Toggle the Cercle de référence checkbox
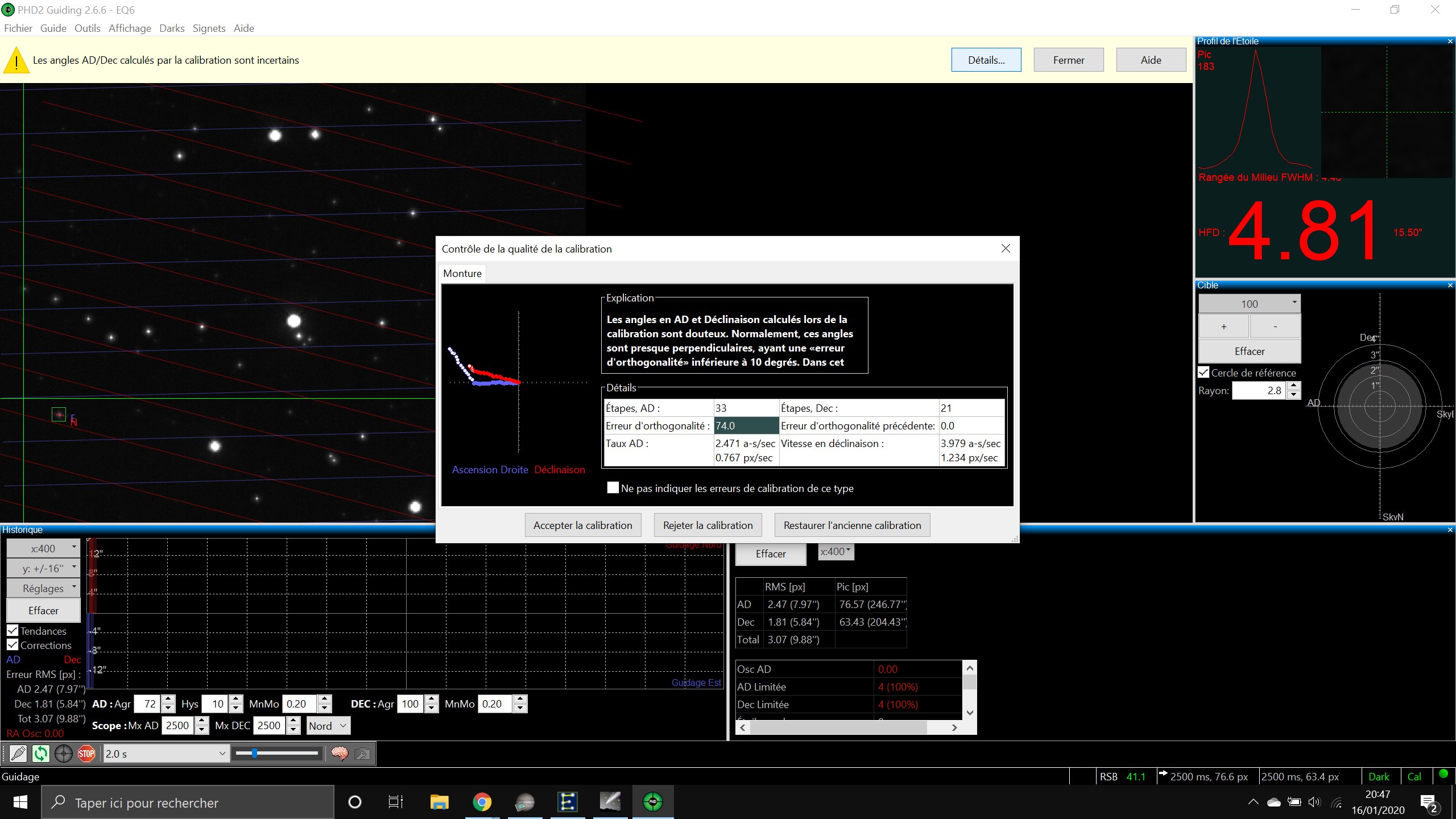 [1203, 373]
